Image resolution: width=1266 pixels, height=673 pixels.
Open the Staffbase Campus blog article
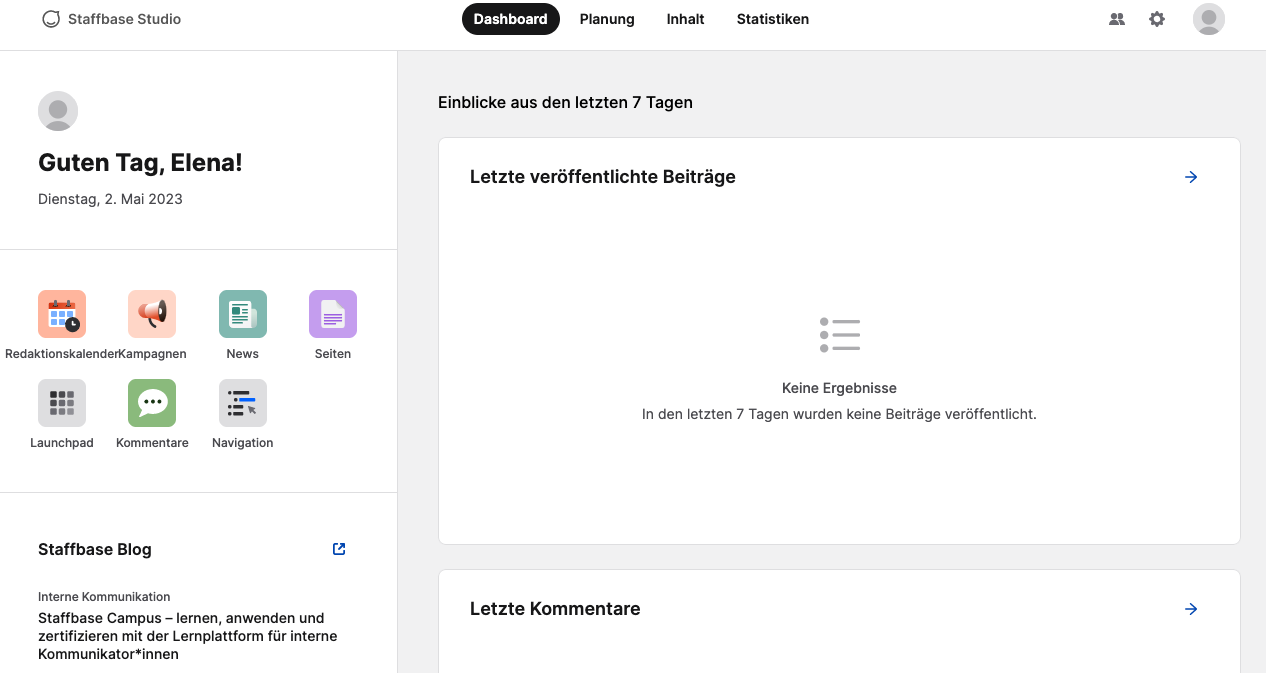point(188,636)
